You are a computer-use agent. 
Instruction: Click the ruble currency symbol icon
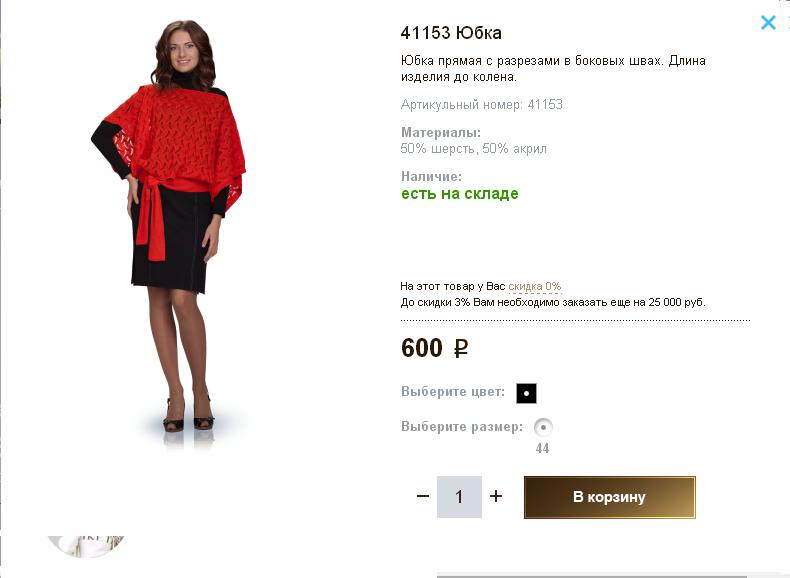pos(460,349)
